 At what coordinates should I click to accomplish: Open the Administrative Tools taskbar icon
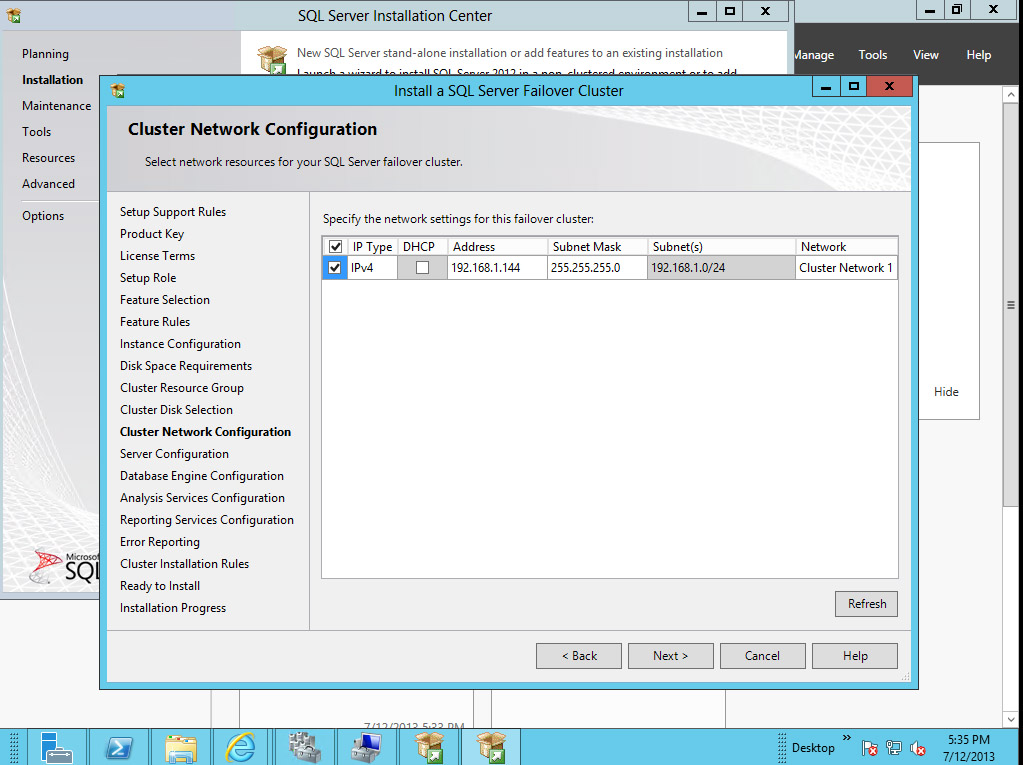click(x=304, y=746)
